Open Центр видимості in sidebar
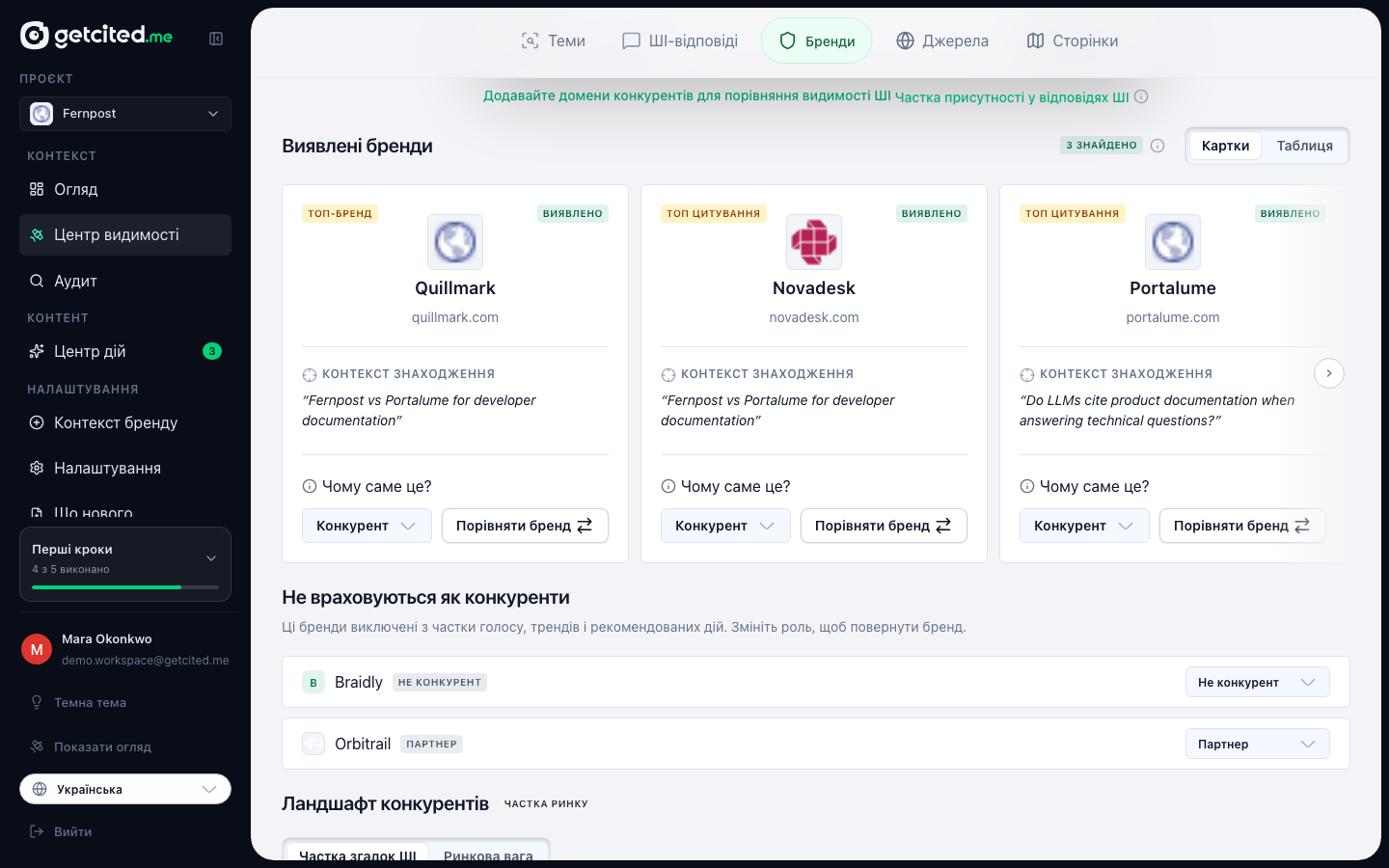This screenshot has width=1389, height=868. (x=125, y=235)
